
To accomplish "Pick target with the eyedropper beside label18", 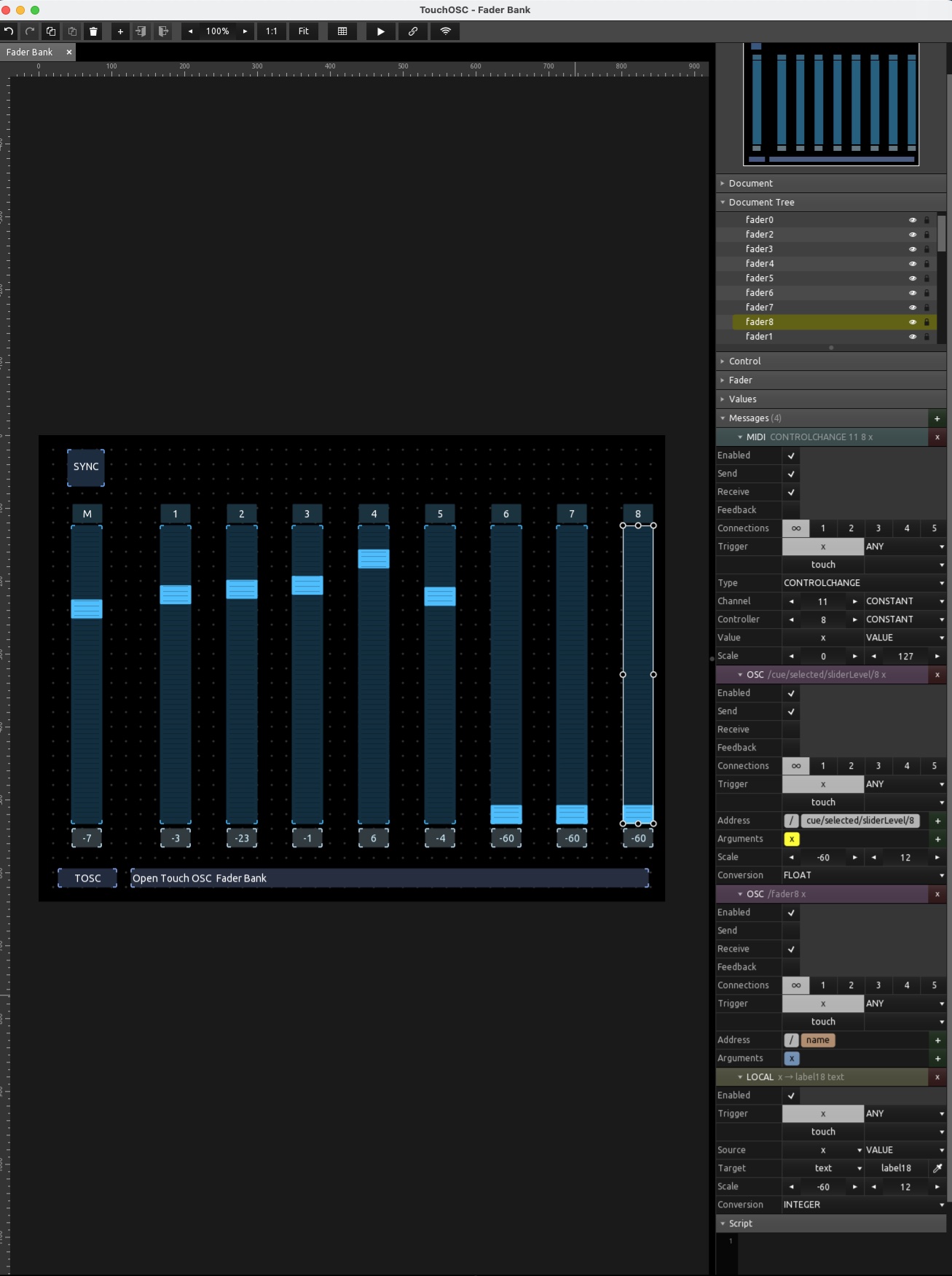I will pyautogui.click(x=937, y=1168).
